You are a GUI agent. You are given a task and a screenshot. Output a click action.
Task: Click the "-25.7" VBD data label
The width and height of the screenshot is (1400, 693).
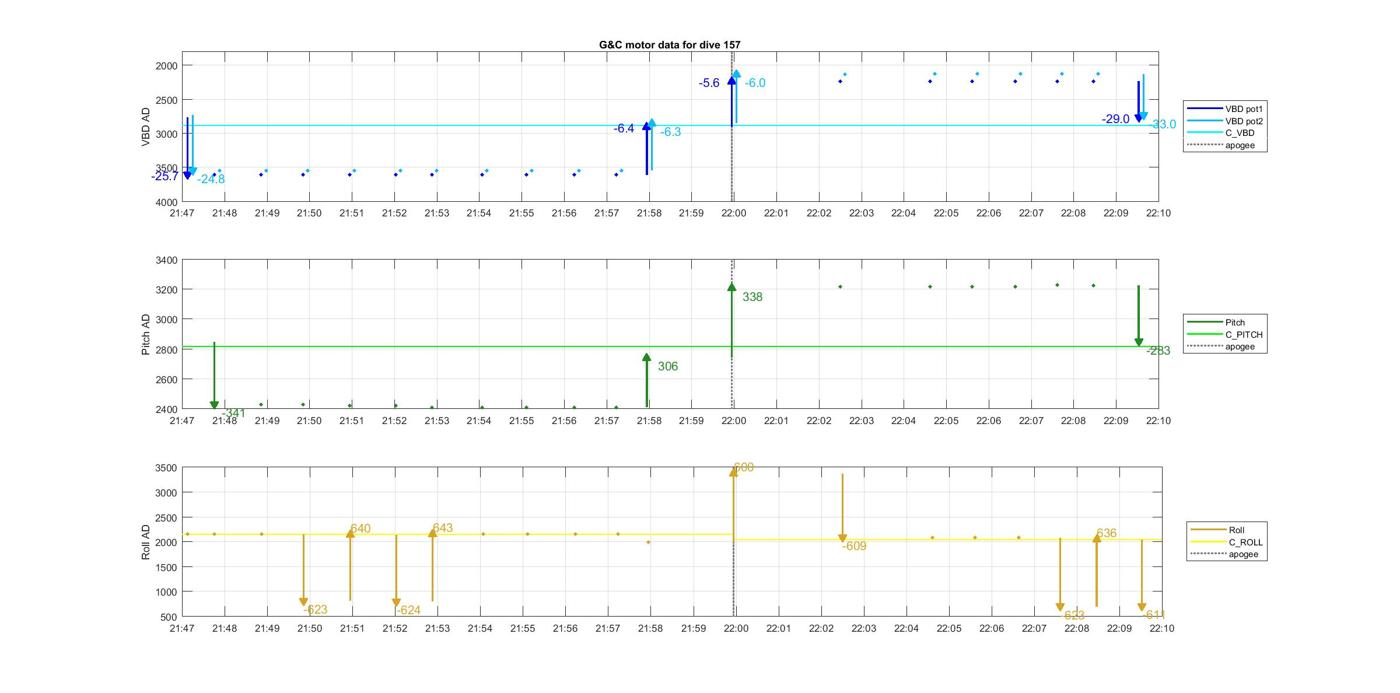pos(165,176)
